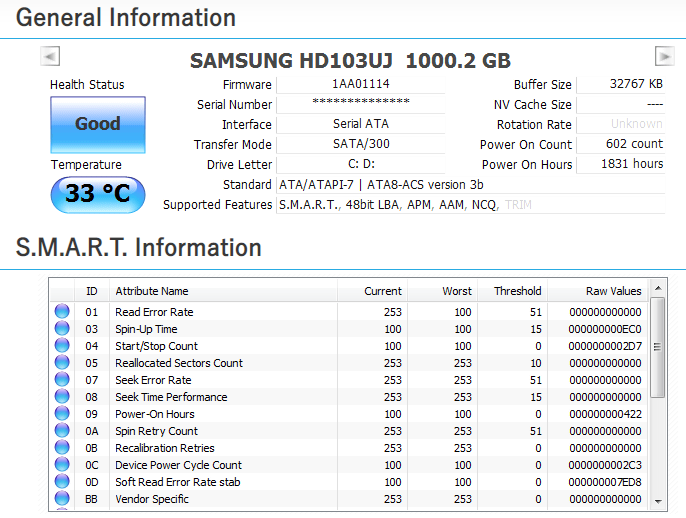Image resolution: width=686 pixels, height=518 pixels.
Task: Click the previous disk left arrow button
Action: pyautogui.click(x=51, y=57)
